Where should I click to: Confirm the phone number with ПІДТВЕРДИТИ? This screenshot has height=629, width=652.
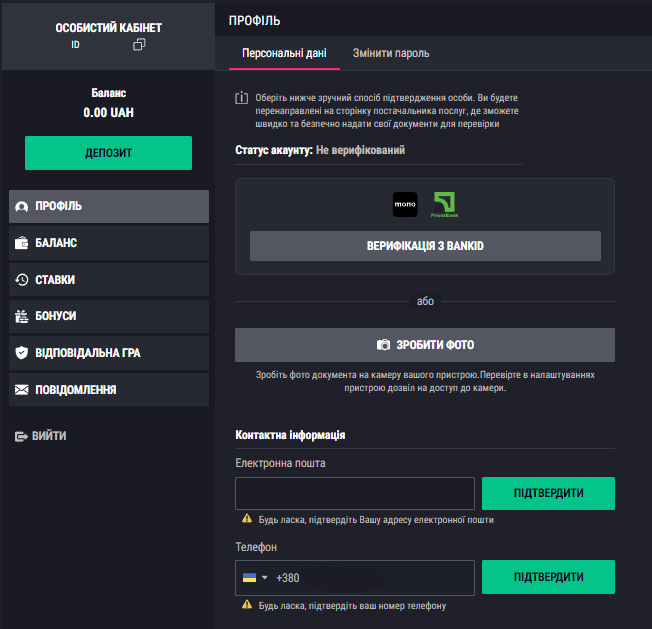(548, 577)
